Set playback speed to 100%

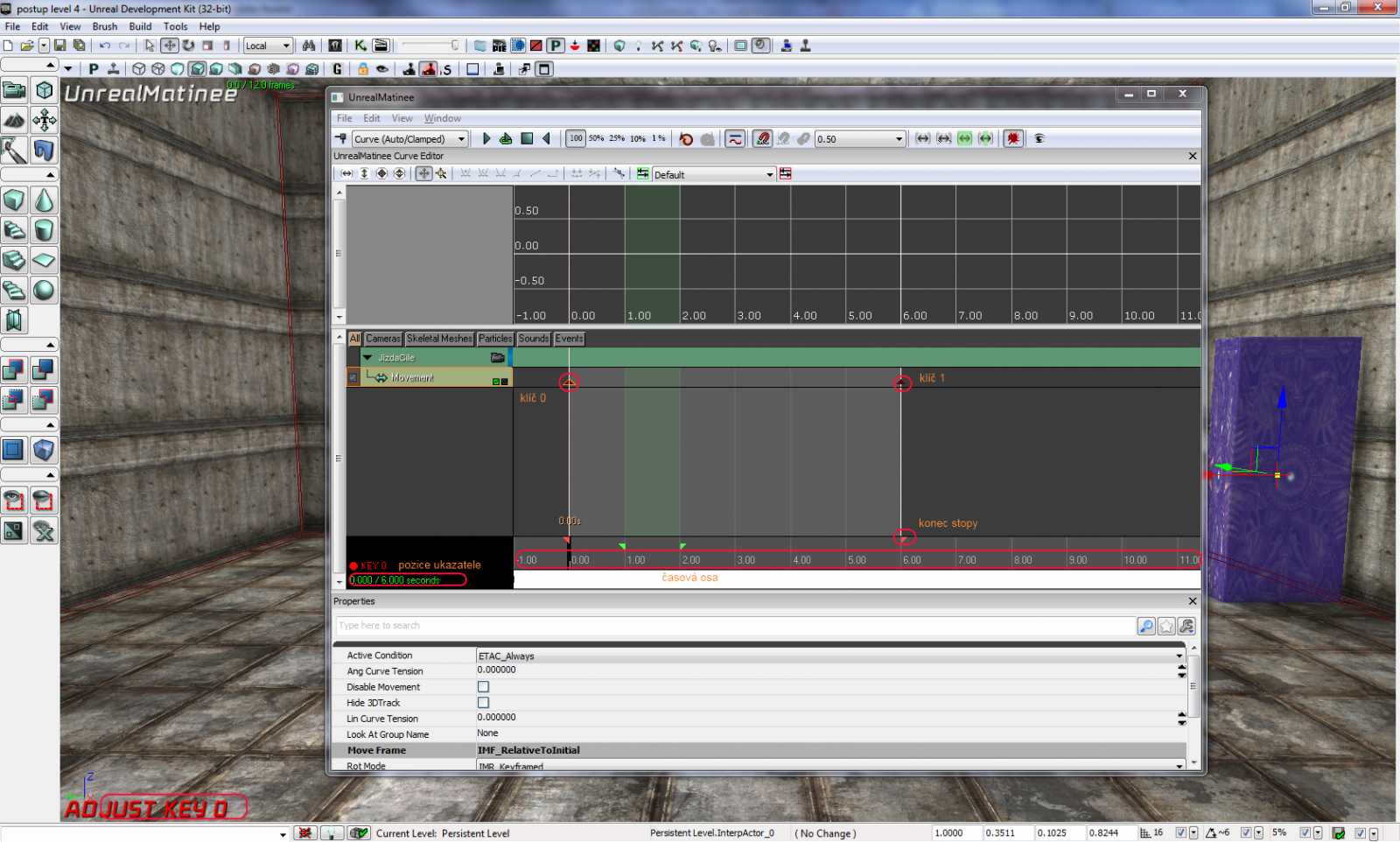(576, 138)
